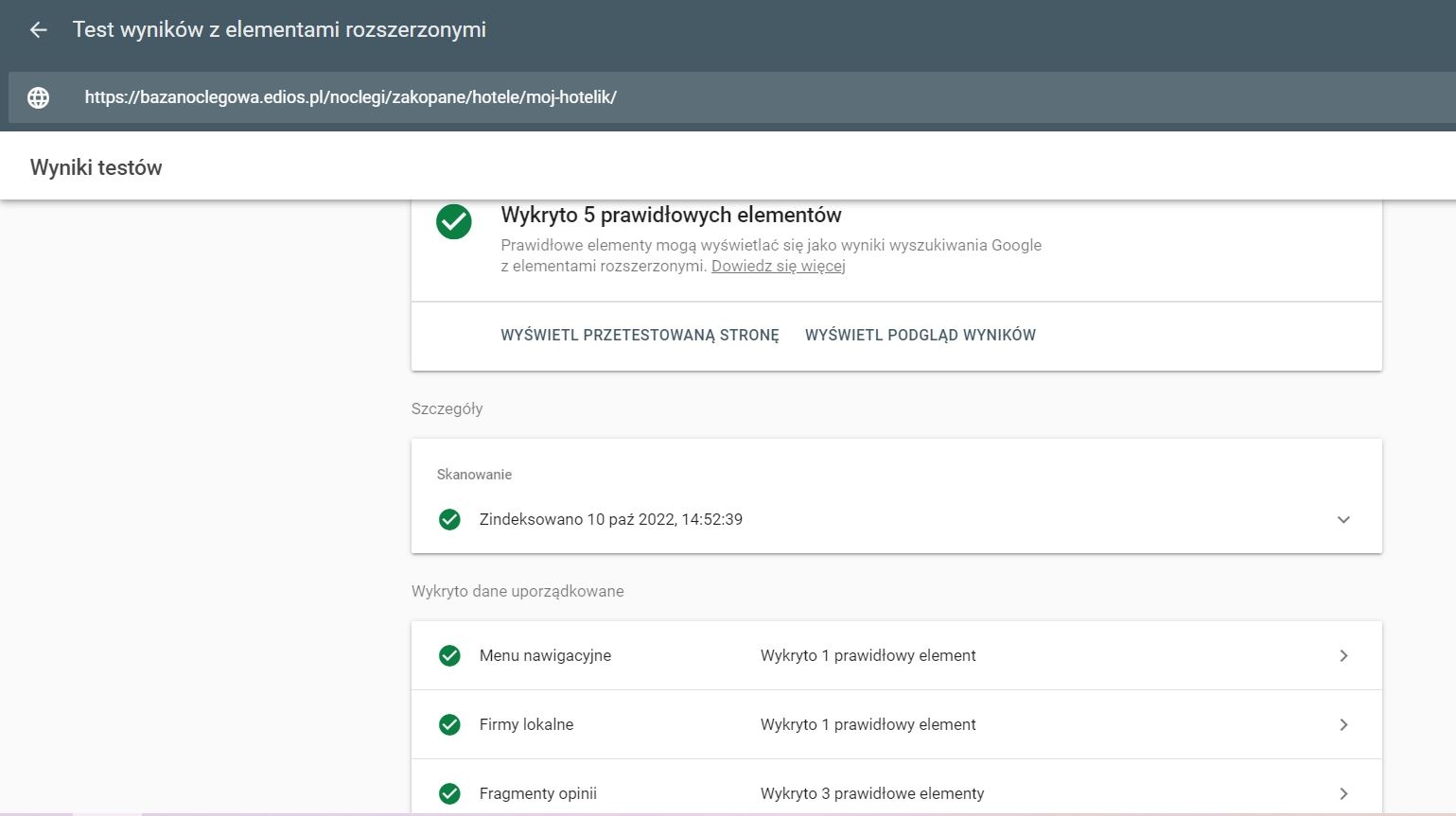The image size is (1456, 816).
Task: Open Fragmenty opinii details via right chevron
Action: pos(1343,793)
